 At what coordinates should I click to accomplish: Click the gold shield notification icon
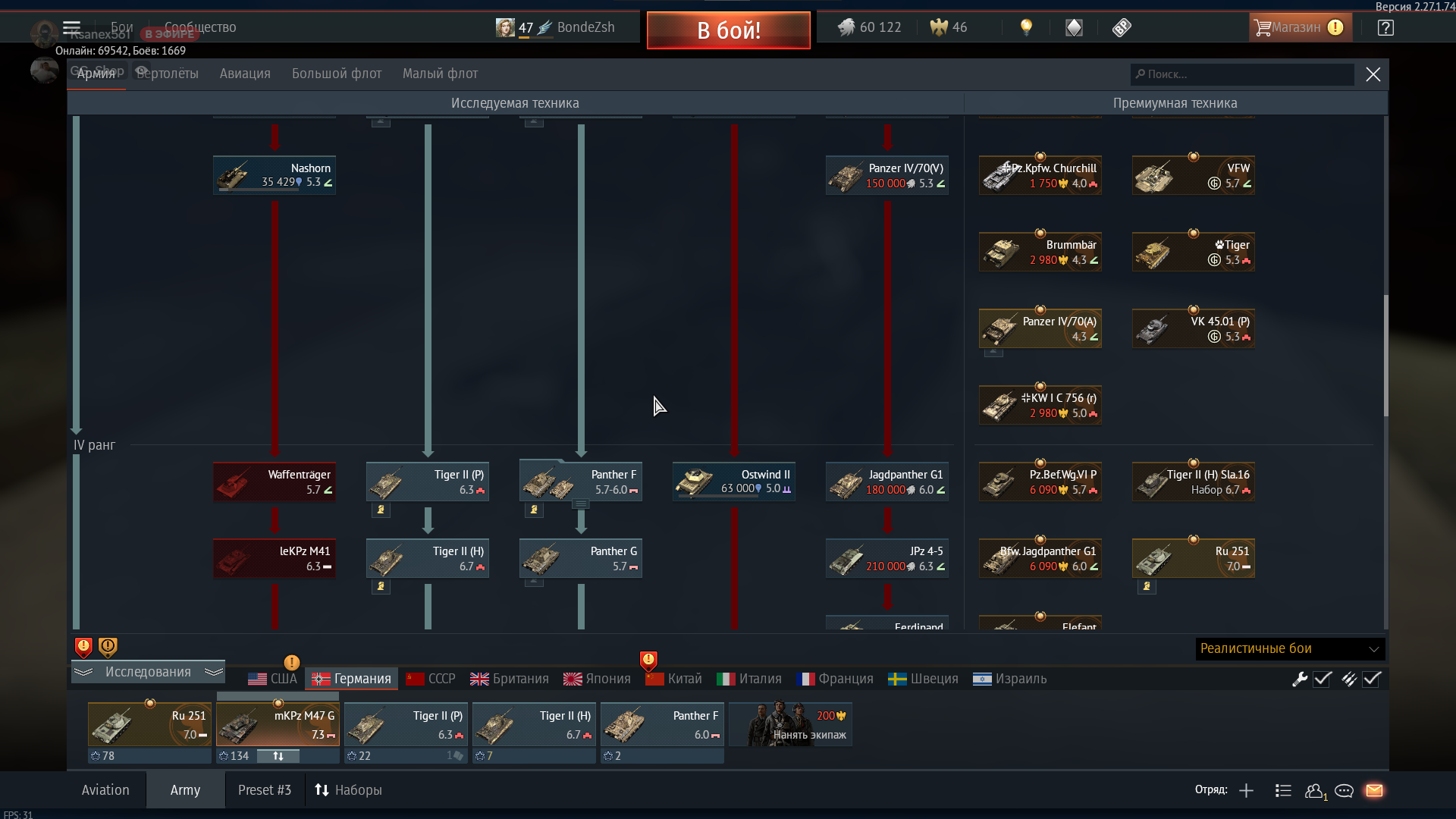coord(108,647)
